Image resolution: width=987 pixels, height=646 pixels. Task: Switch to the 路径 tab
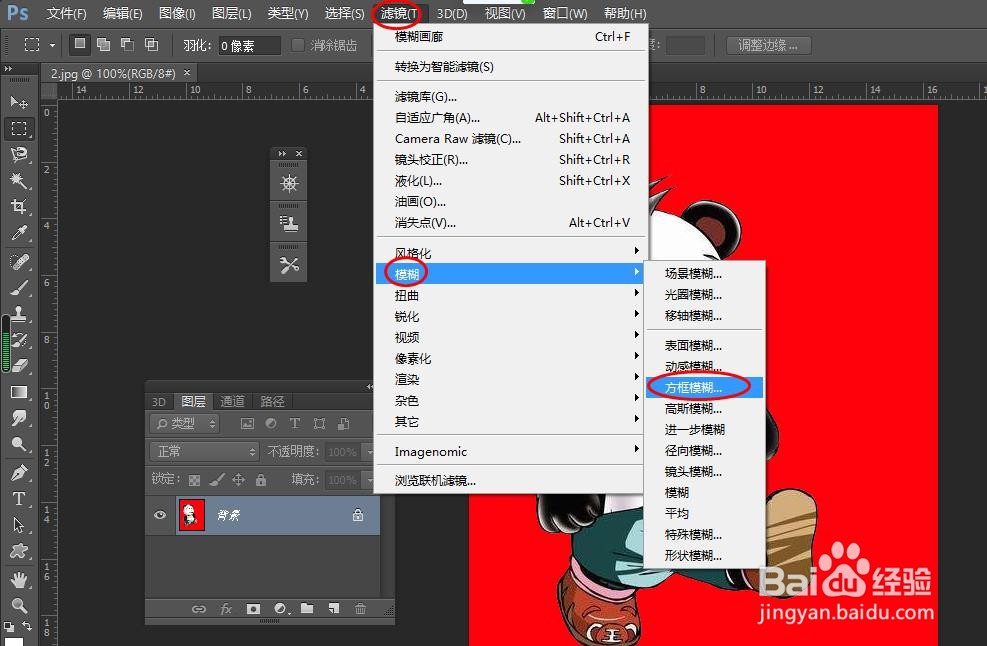272,401
